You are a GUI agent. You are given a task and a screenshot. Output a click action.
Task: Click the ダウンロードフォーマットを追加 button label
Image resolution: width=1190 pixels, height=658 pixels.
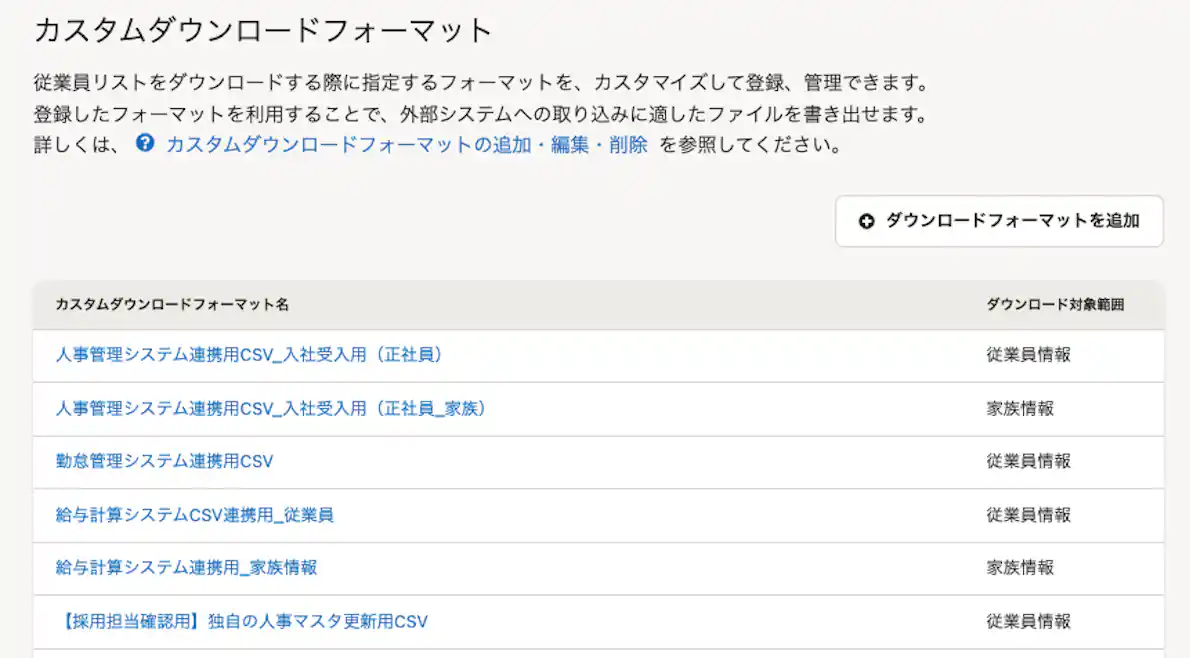[1012, 221]
